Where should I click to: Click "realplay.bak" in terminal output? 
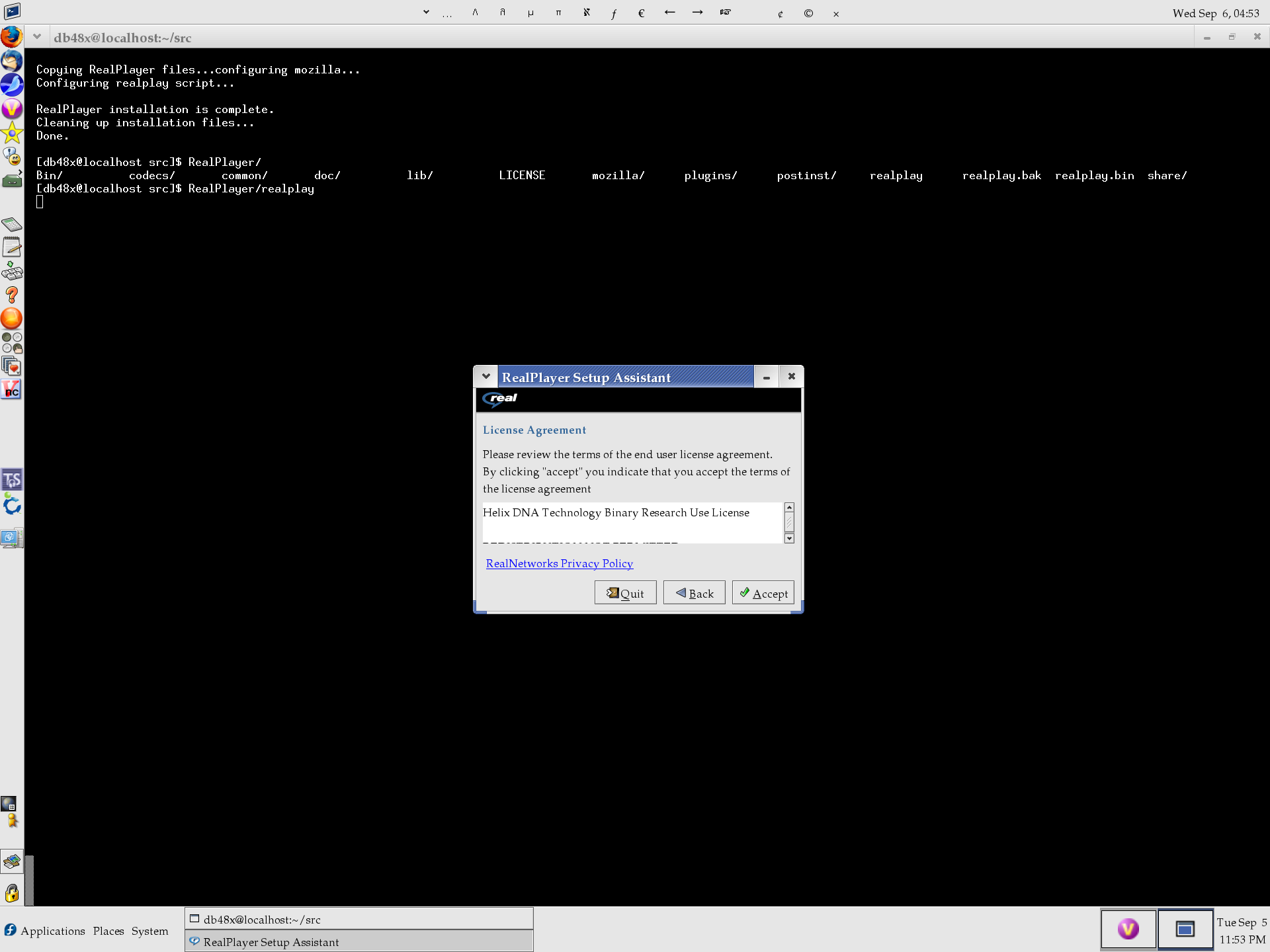coord(1001,175)
